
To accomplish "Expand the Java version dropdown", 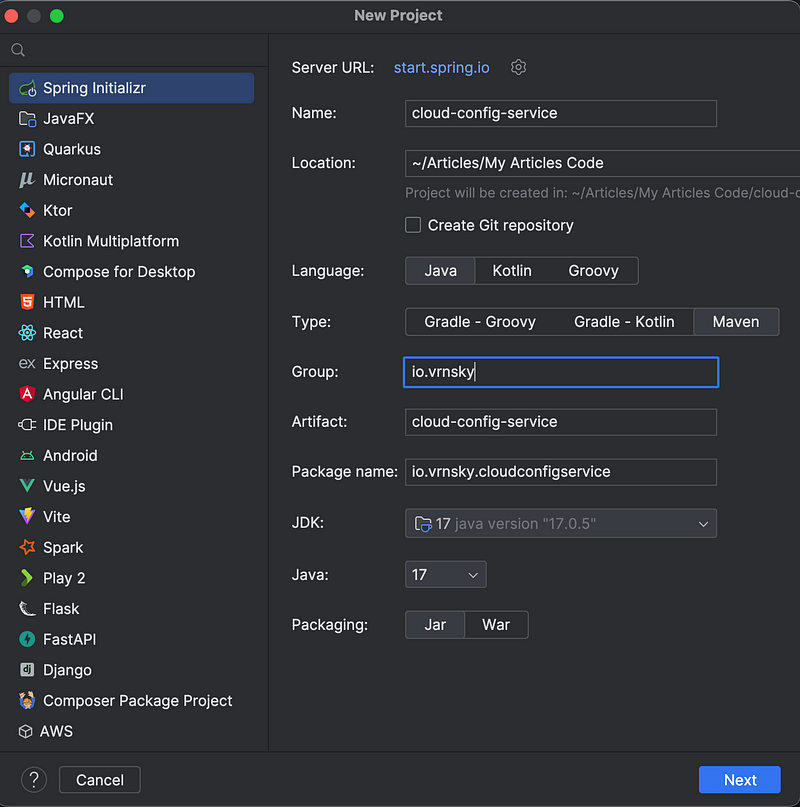I will point(445,574).
